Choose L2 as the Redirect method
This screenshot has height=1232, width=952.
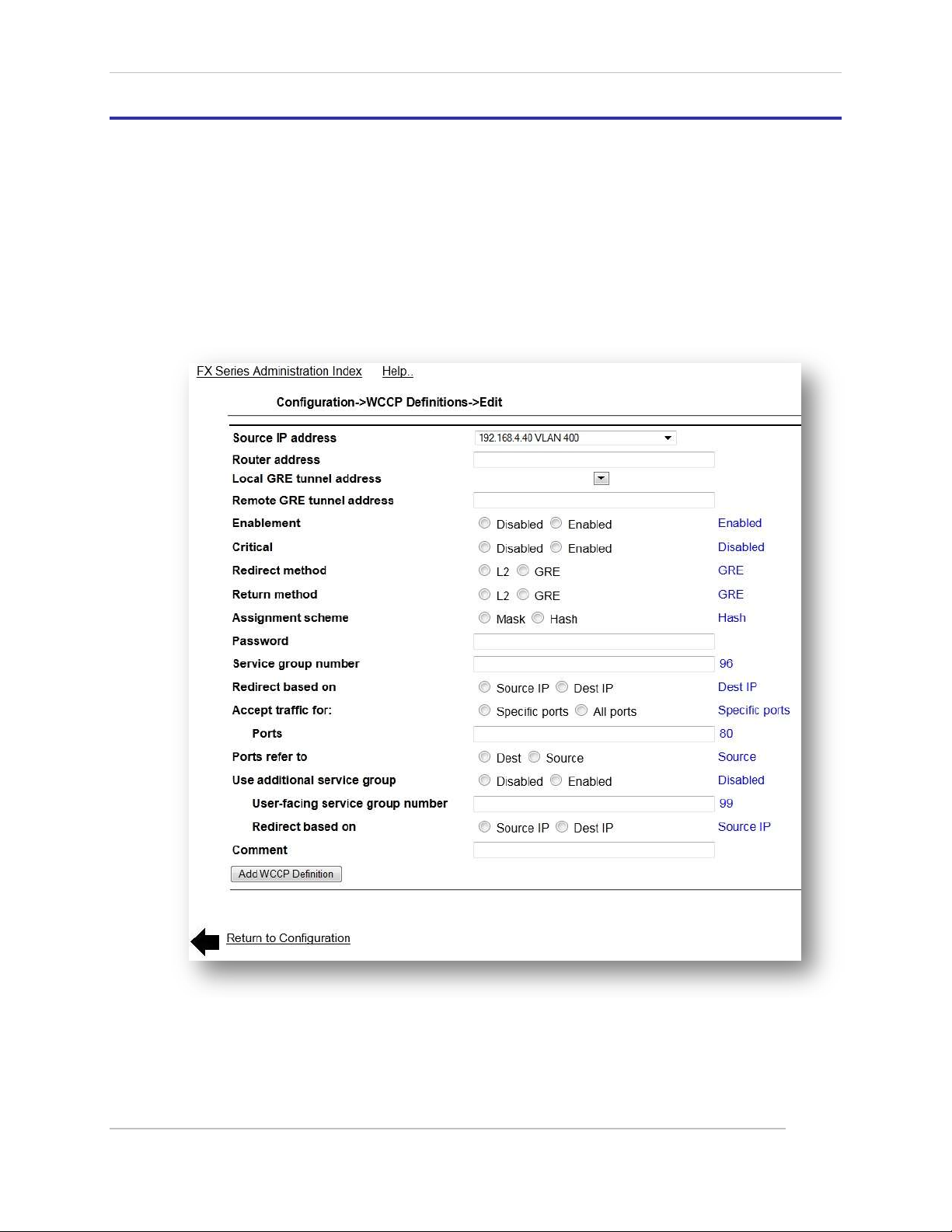[485, 571]
